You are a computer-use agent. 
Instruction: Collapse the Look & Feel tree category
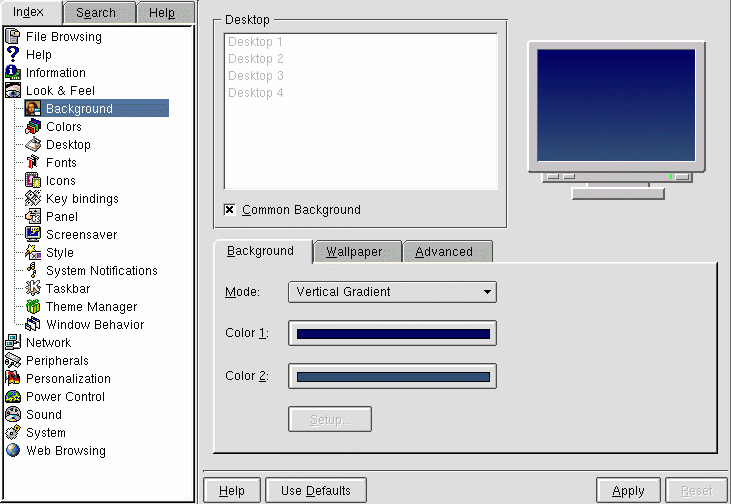[13, 91]
